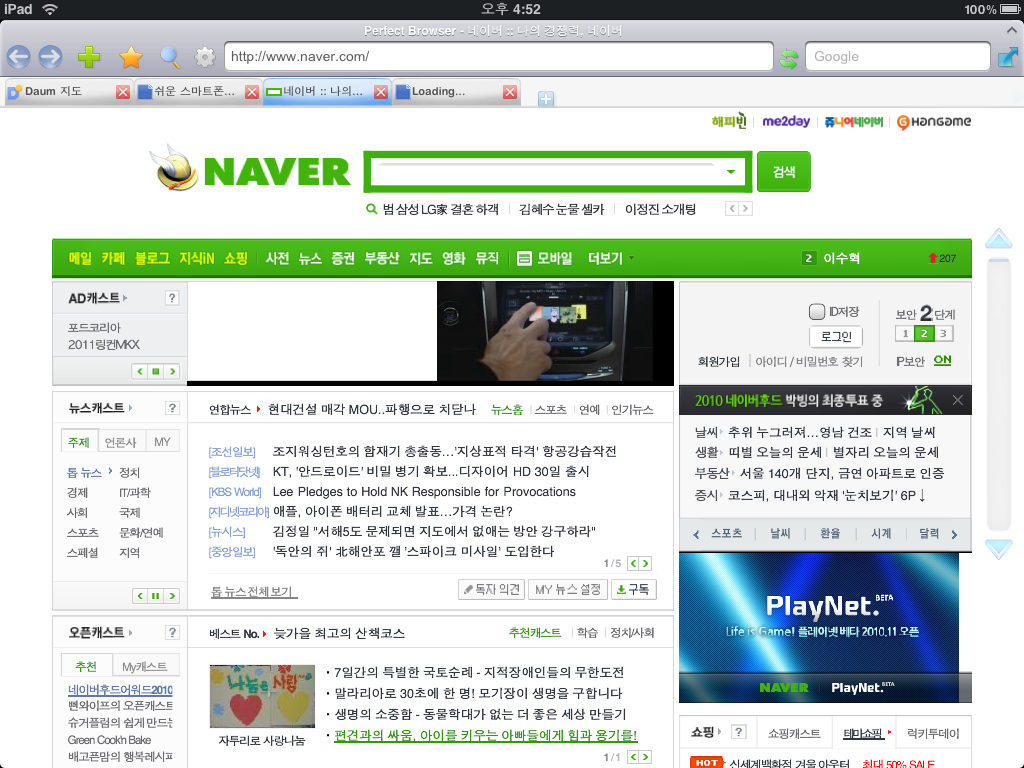The width and height of the screenshot is (1024, 768).
Task: Open the 자투리로 사랑나눔 hearts thumbnail
Action: [x=262, y=696]
